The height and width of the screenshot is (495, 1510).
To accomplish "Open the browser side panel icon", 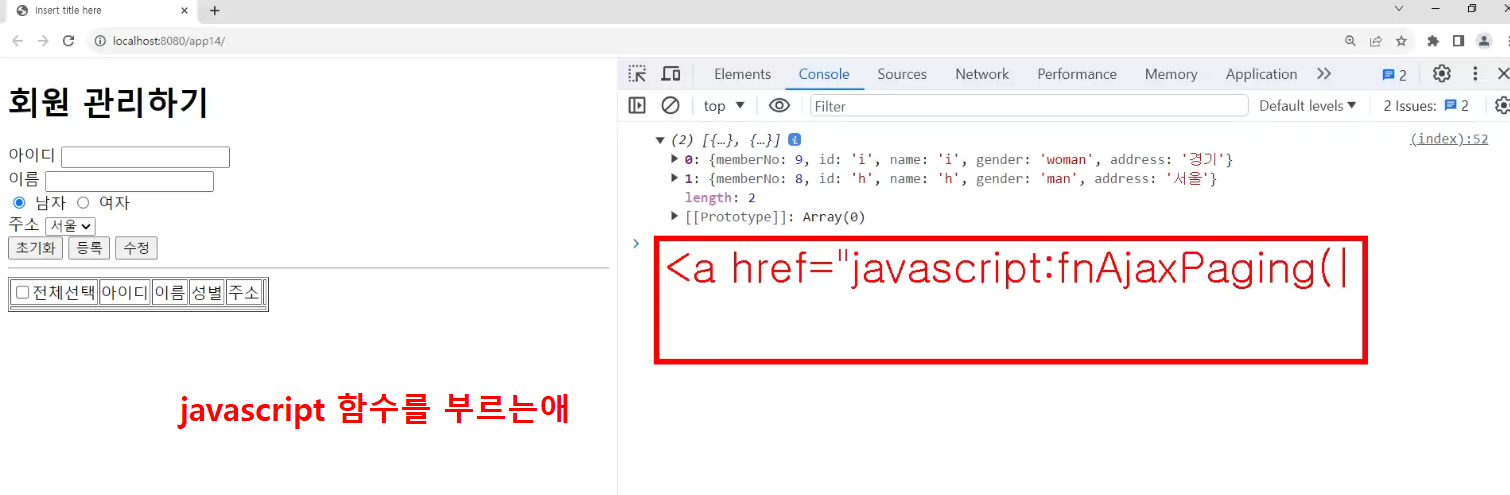I will pyautogui.click(x=1458, y=41).
